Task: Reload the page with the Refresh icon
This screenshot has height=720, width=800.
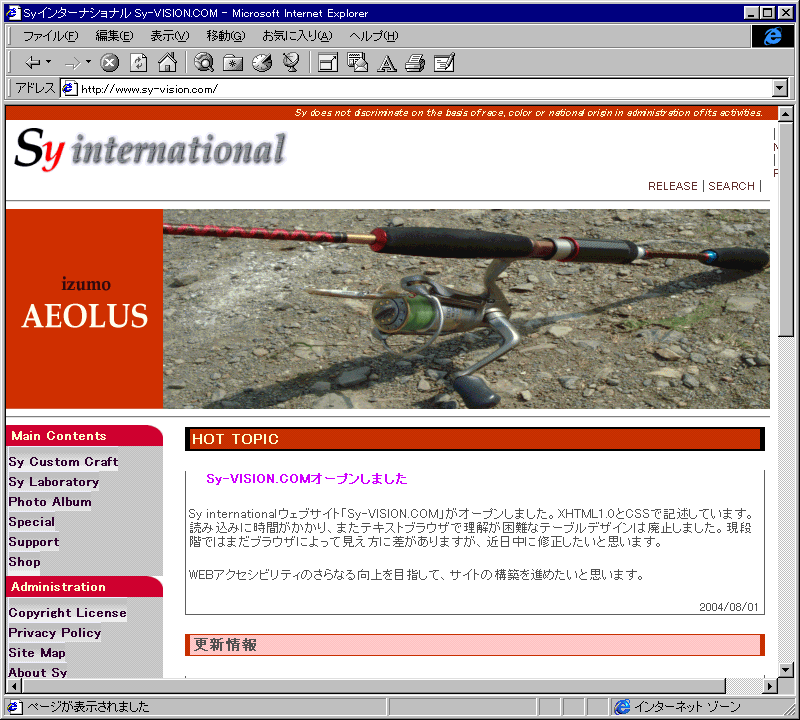Action: tap(138, 63)
